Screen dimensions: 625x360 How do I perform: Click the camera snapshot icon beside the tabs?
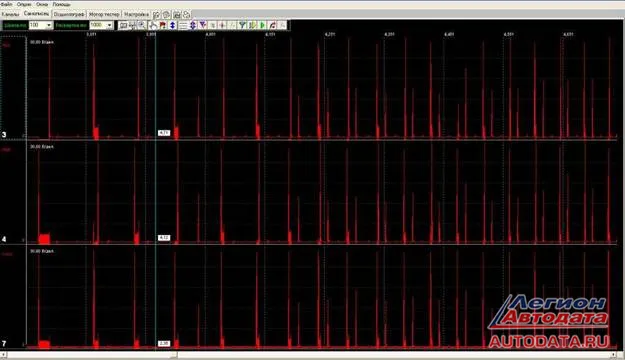click(x=177, y=15)
